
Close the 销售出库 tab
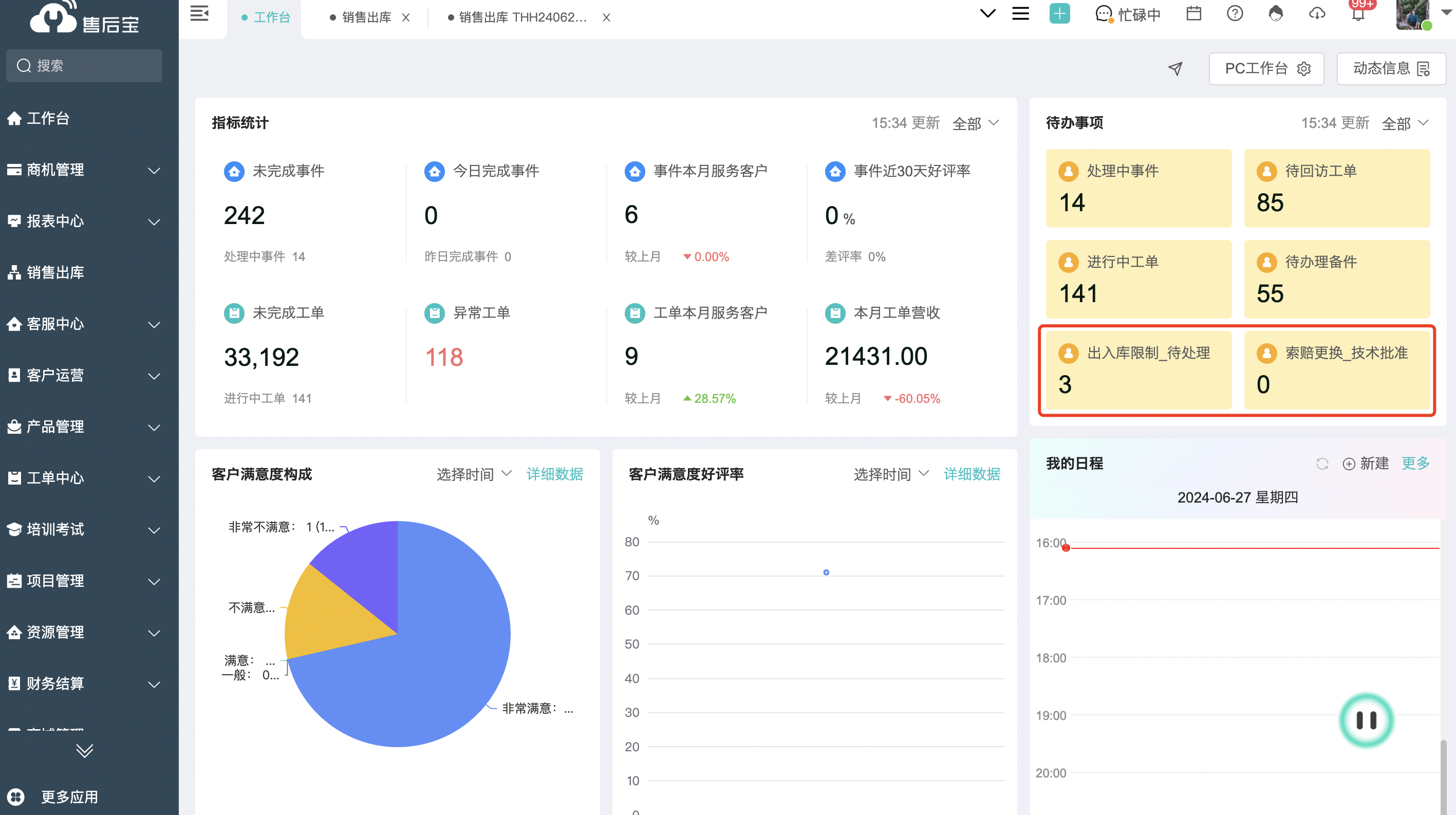[406, 18]
